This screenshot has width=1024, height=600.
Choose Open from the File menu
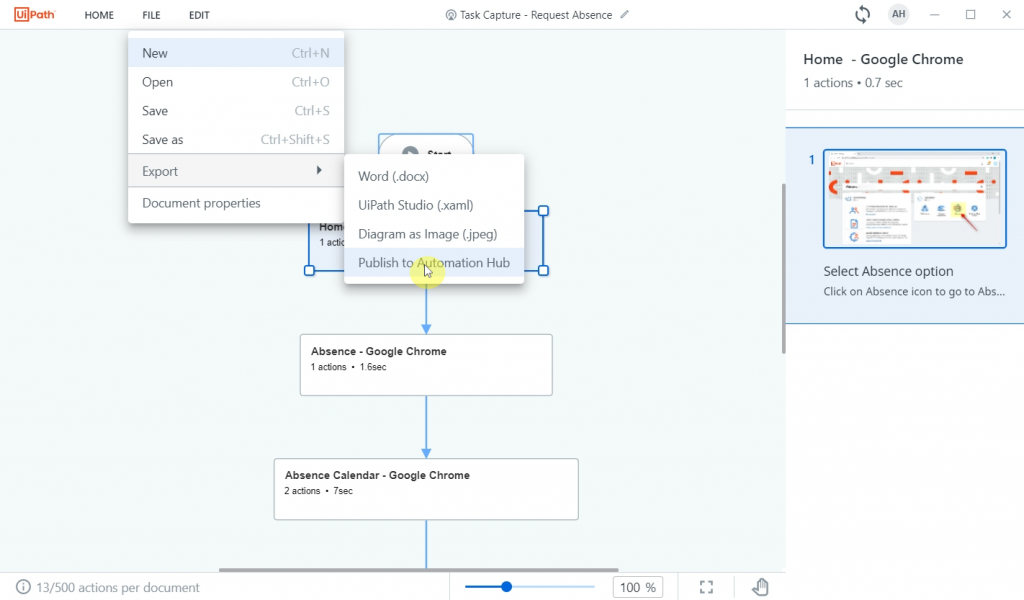coord(236,82)
